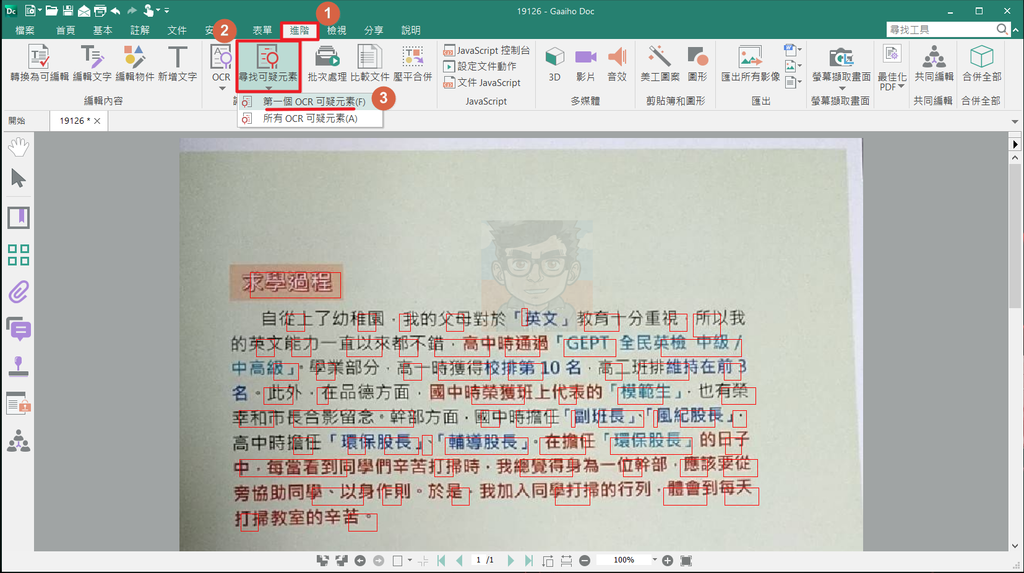The width and height of the screenshot is (1024, 573).
Task: Go to the next page
Action: [511, 561]
